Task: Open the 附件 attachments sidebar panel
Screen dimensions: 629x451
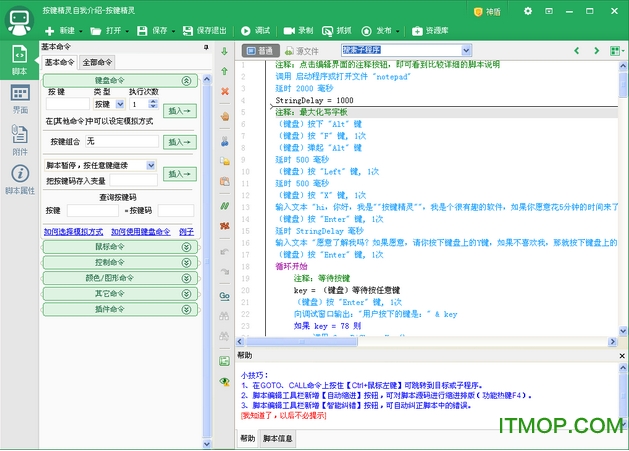Action: point(20,140)
